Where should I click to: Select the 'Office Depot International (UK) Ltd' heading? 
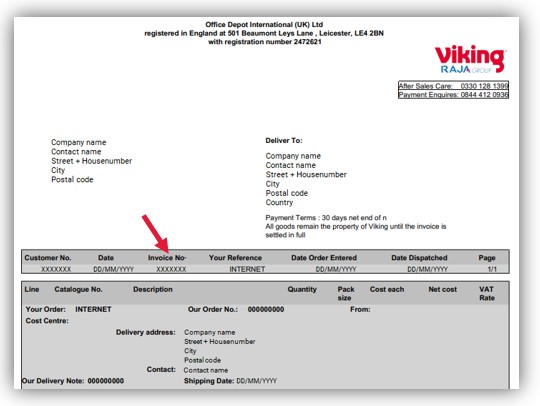(x=264, y=24)
